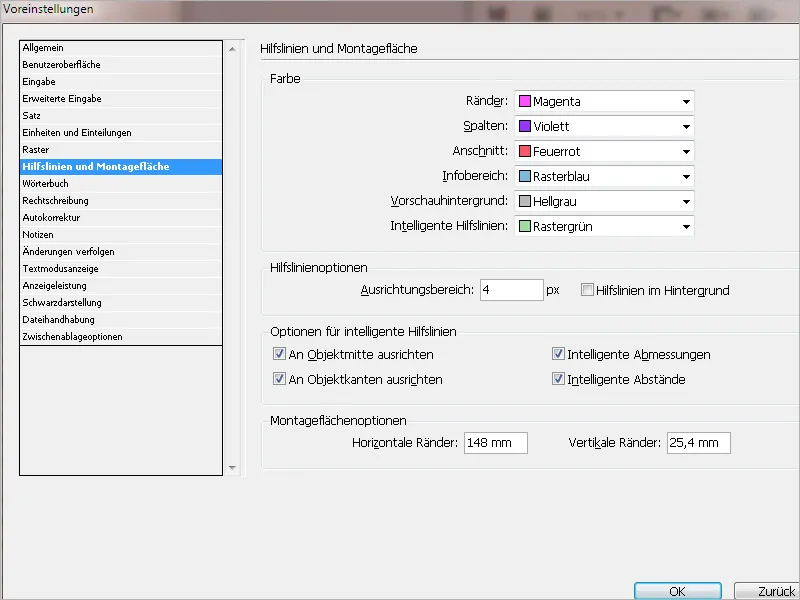Click the Violett color swatch
The image size is (800, 600).
tap(524, 126)
